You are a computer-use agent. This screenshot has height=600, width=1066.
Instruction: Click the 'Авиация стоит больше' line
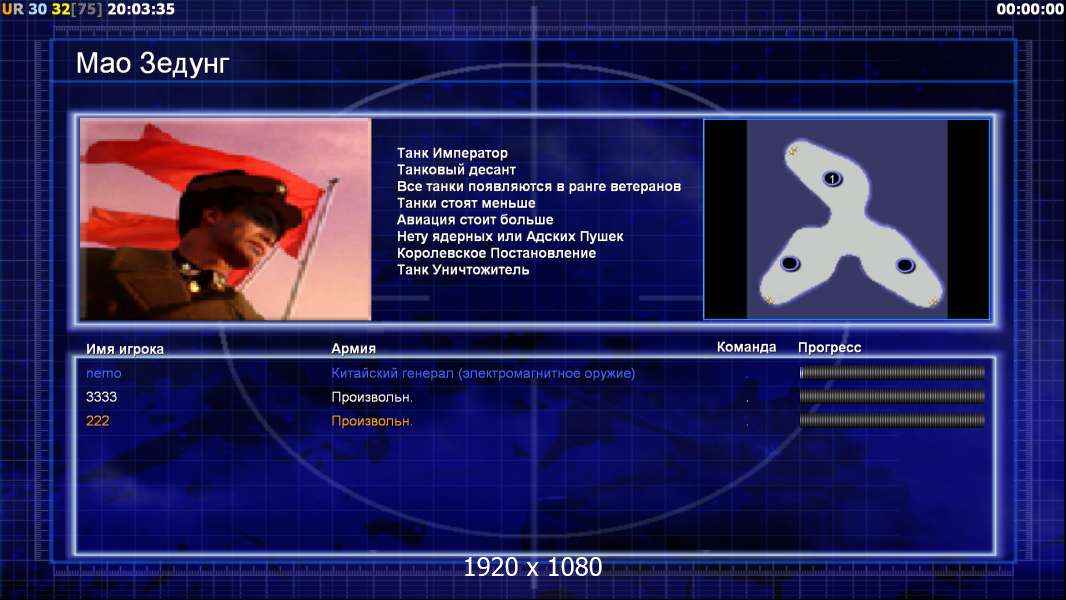pos(475,219)
